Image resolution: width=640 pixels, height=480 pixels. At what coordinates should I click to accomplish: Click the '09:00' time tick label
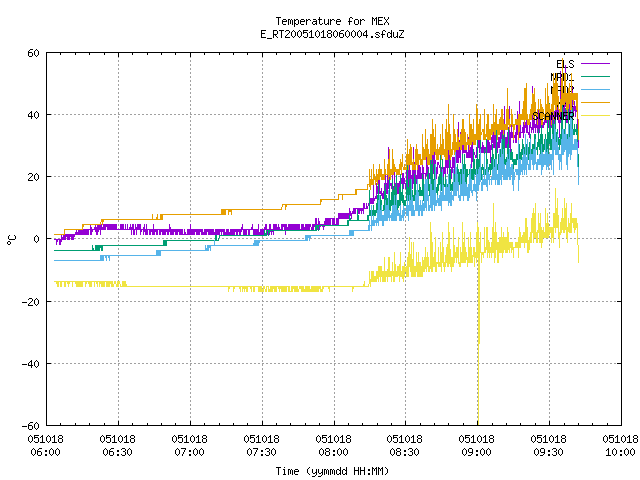point(476,452)
